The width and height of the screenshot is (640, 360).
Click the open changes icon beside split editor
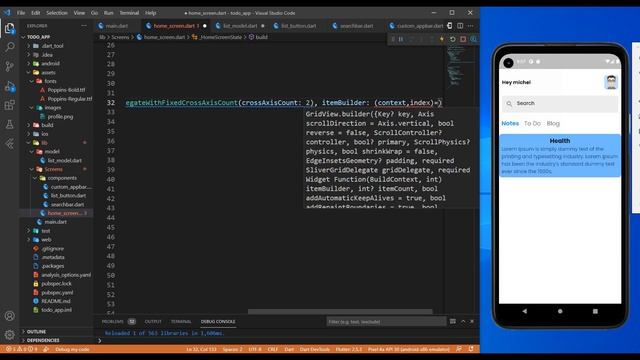(449, 26)
